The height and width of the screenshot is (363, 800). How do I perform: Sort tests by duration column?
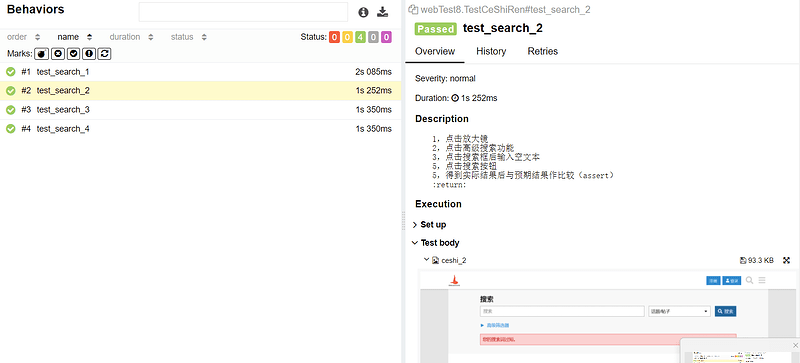point(131,37)
